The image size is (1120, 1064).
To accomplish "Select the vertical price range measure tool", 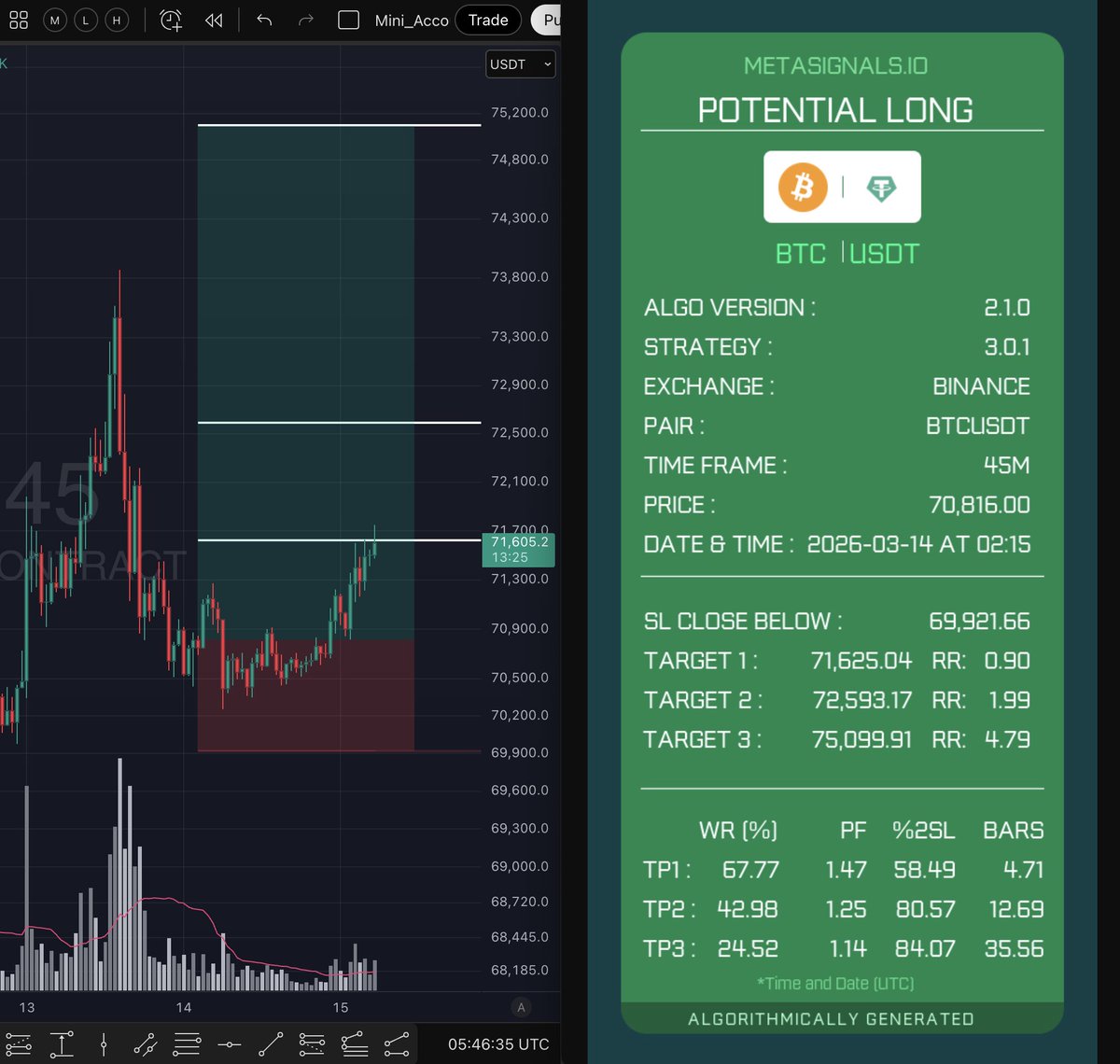I will pos(62,1044).
